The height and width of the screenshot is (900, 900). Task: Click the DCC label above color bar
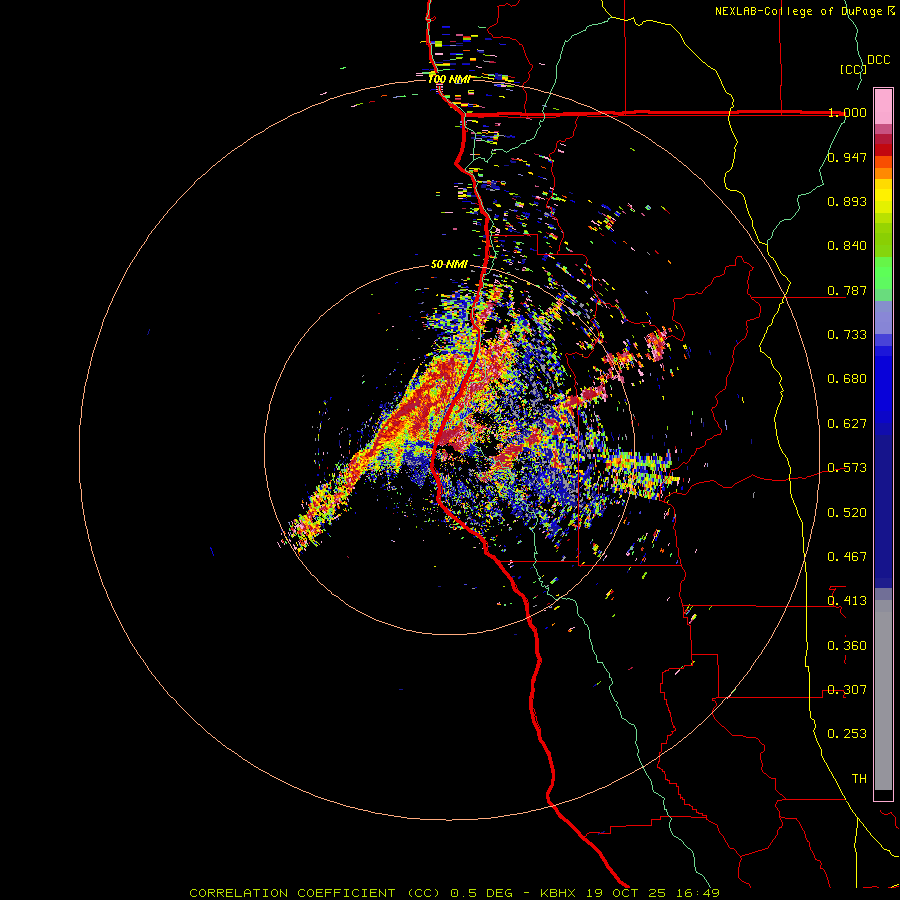click(x=879, y=60)
